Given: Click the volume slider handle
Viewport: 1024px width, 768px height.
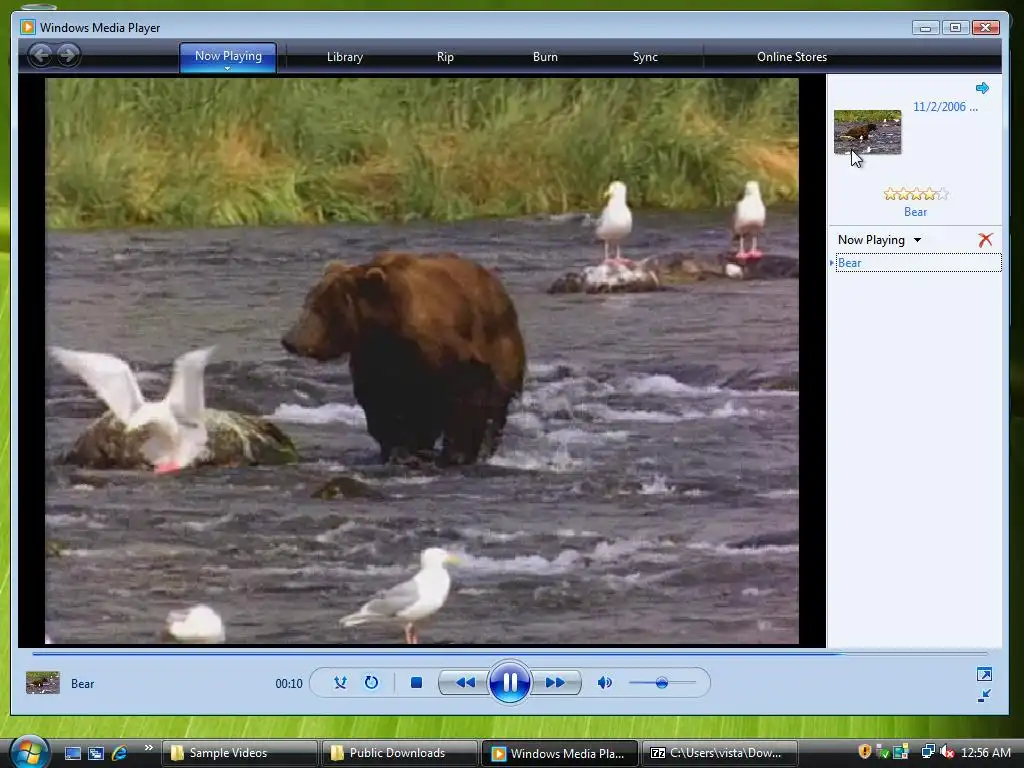Looking at the screenshot, I should (x=662, y=683).
